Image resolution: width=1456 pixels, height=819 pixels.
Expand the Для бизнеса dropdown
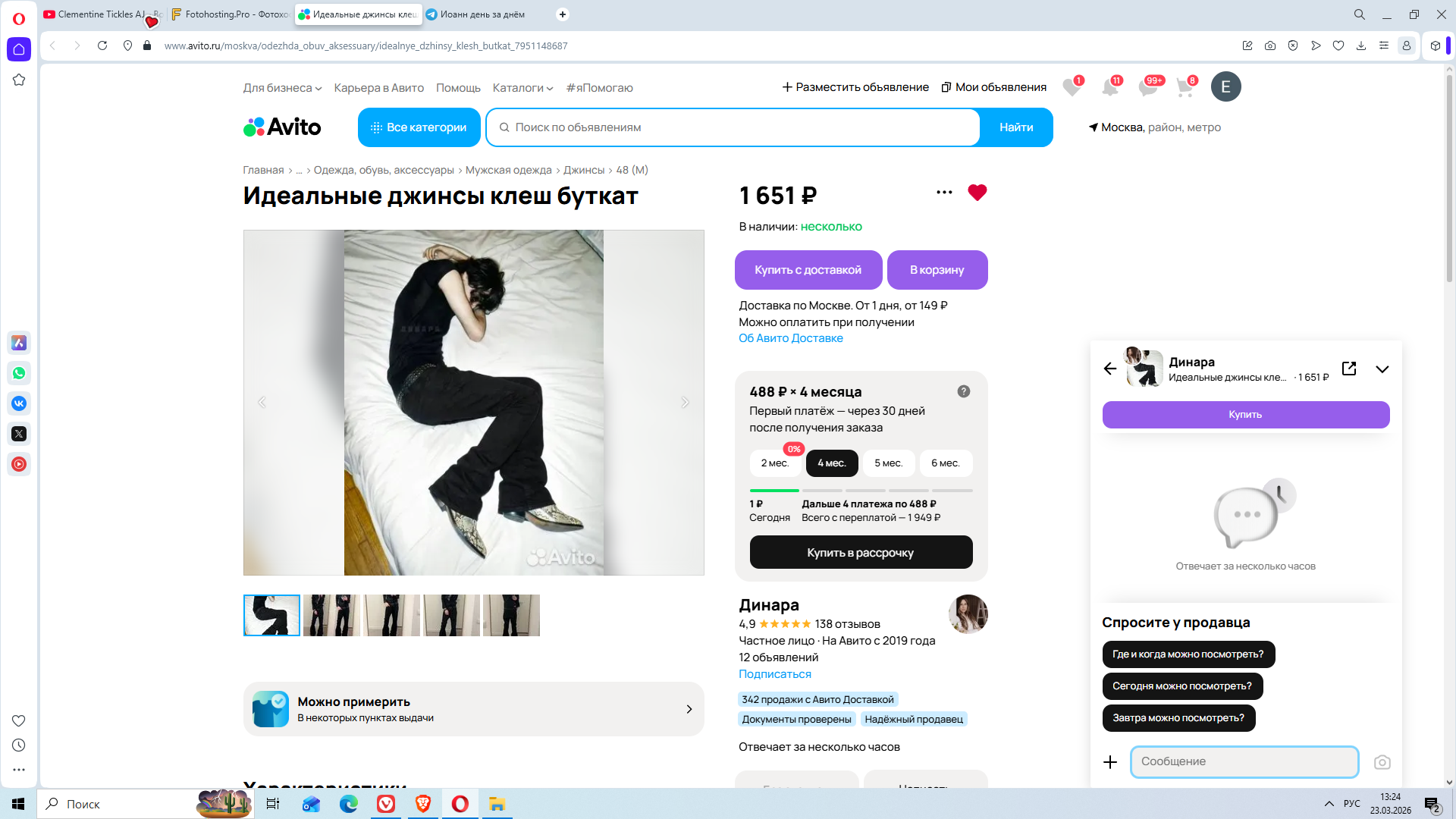[282, 88]
